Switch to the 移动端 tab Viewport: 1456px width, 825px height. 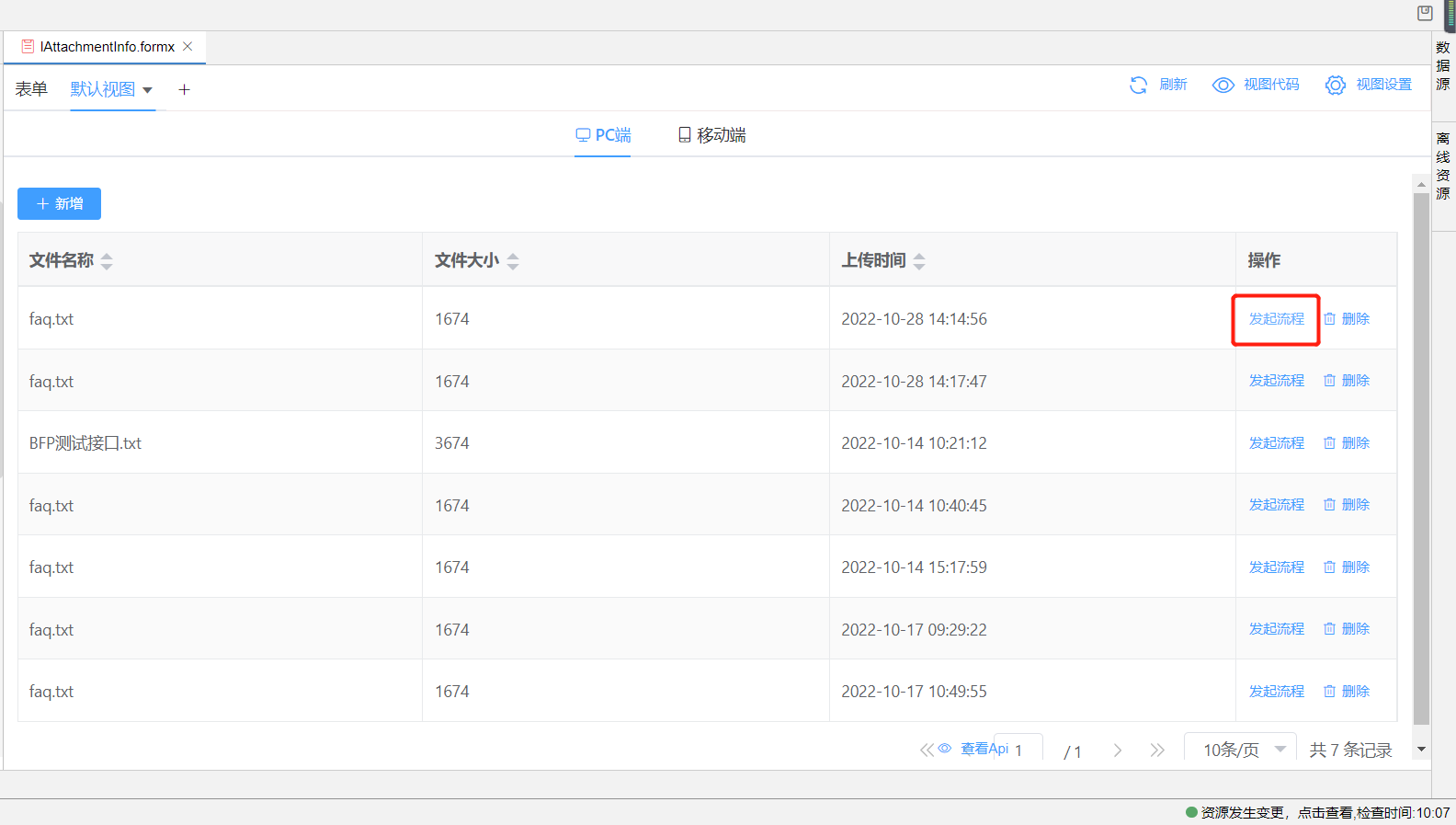711,135
